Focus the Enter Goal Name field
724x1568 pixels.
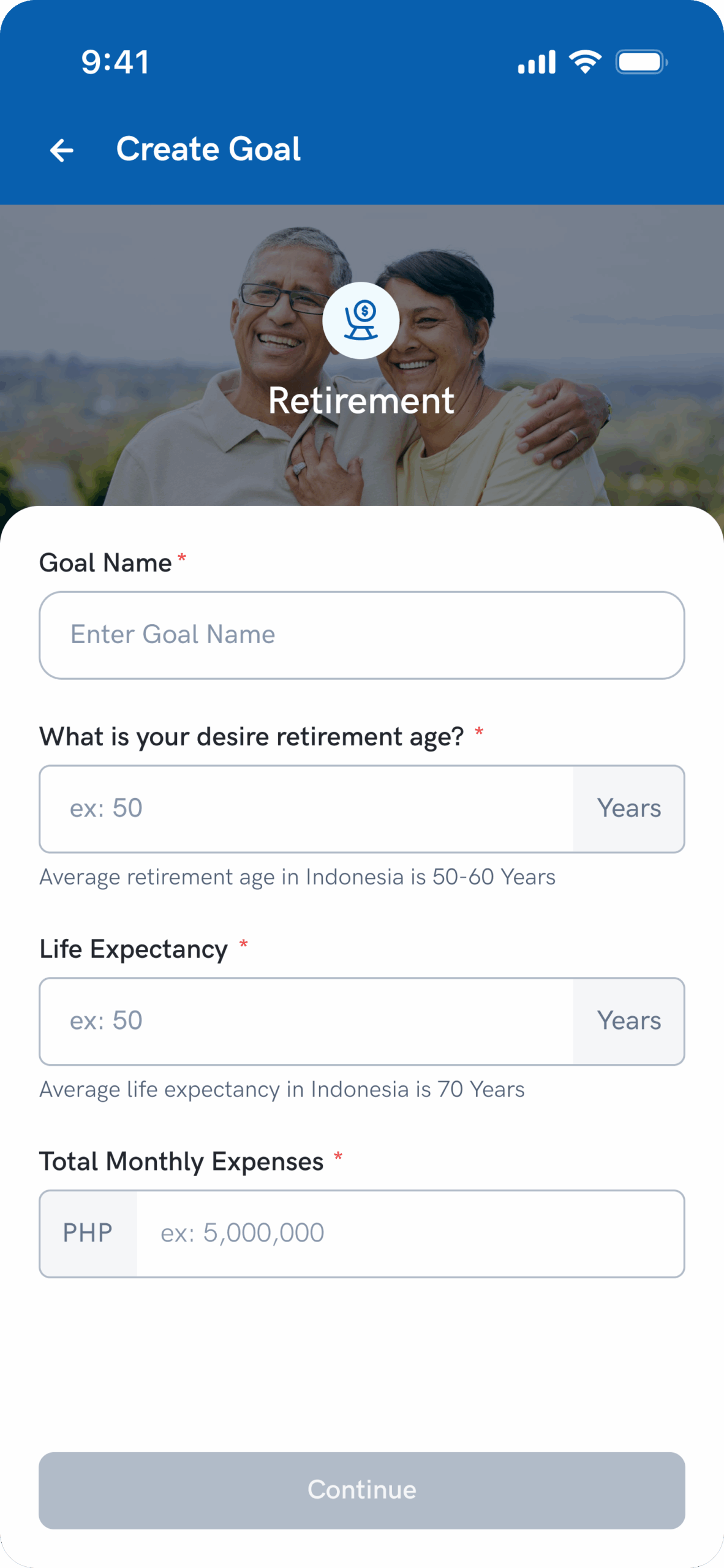(361, 635)
